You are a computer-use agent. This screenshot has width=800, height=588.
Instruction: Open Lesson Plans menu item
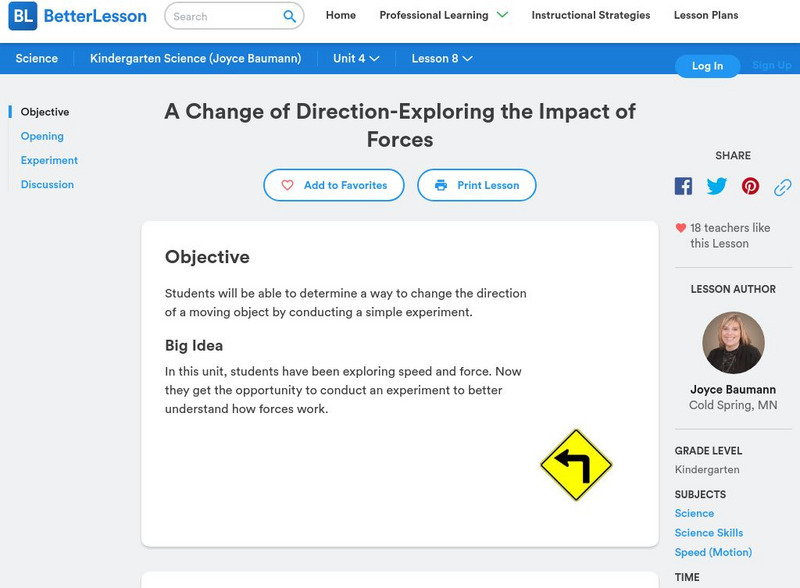[706, 16]
